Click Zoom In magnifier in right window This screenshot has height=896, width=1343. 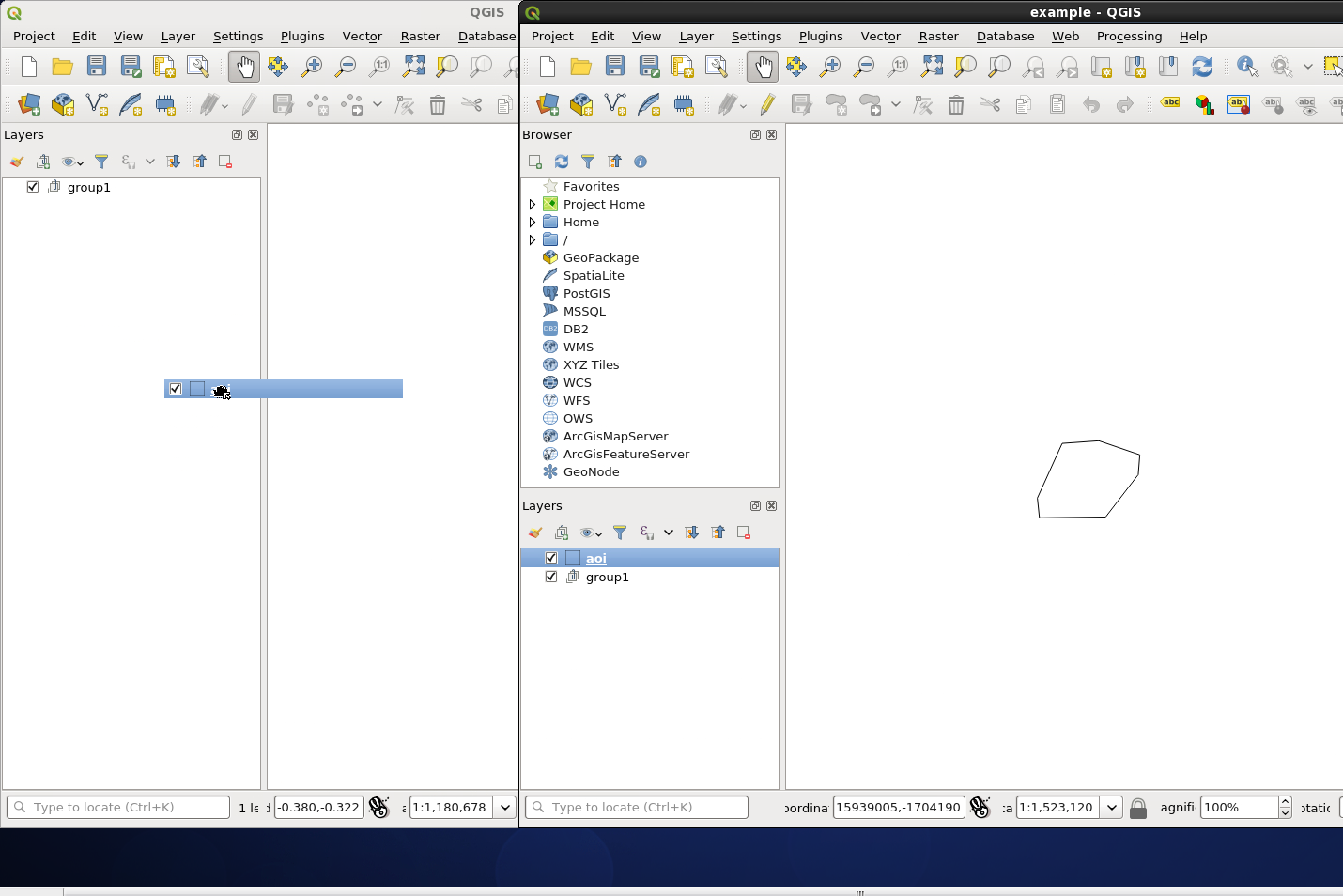[x=830, y=67]
